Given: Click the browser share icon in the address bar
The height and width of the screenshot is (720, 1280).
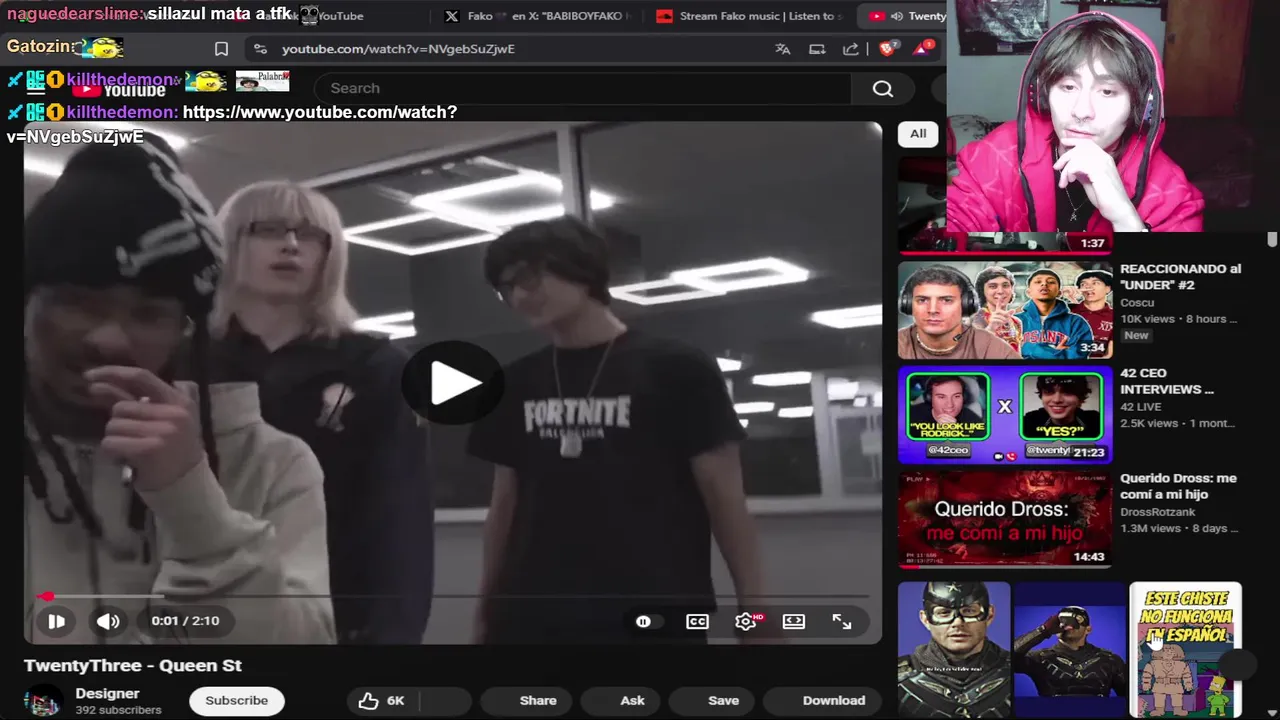Looking at the screenshot, I should point(851,49).
